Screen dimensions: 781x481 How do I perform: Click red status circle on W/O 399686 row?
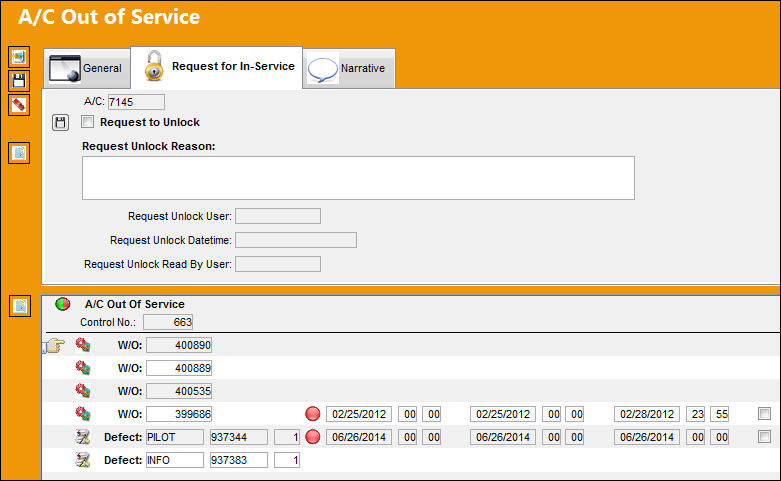click(x=313, y=414)
